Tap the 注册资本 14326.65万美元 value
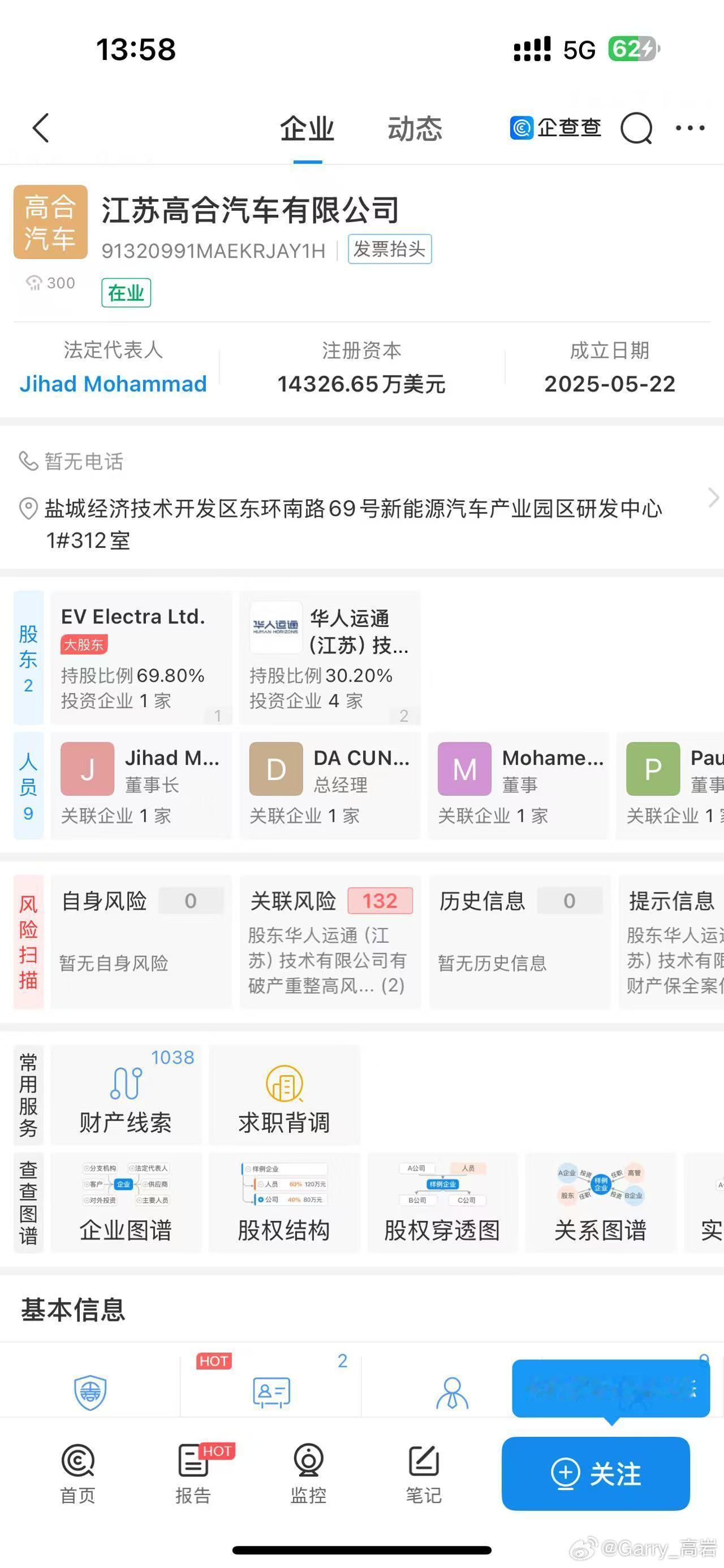The width and height of the screenshot is (724, 1568). (x=361, y=384)
